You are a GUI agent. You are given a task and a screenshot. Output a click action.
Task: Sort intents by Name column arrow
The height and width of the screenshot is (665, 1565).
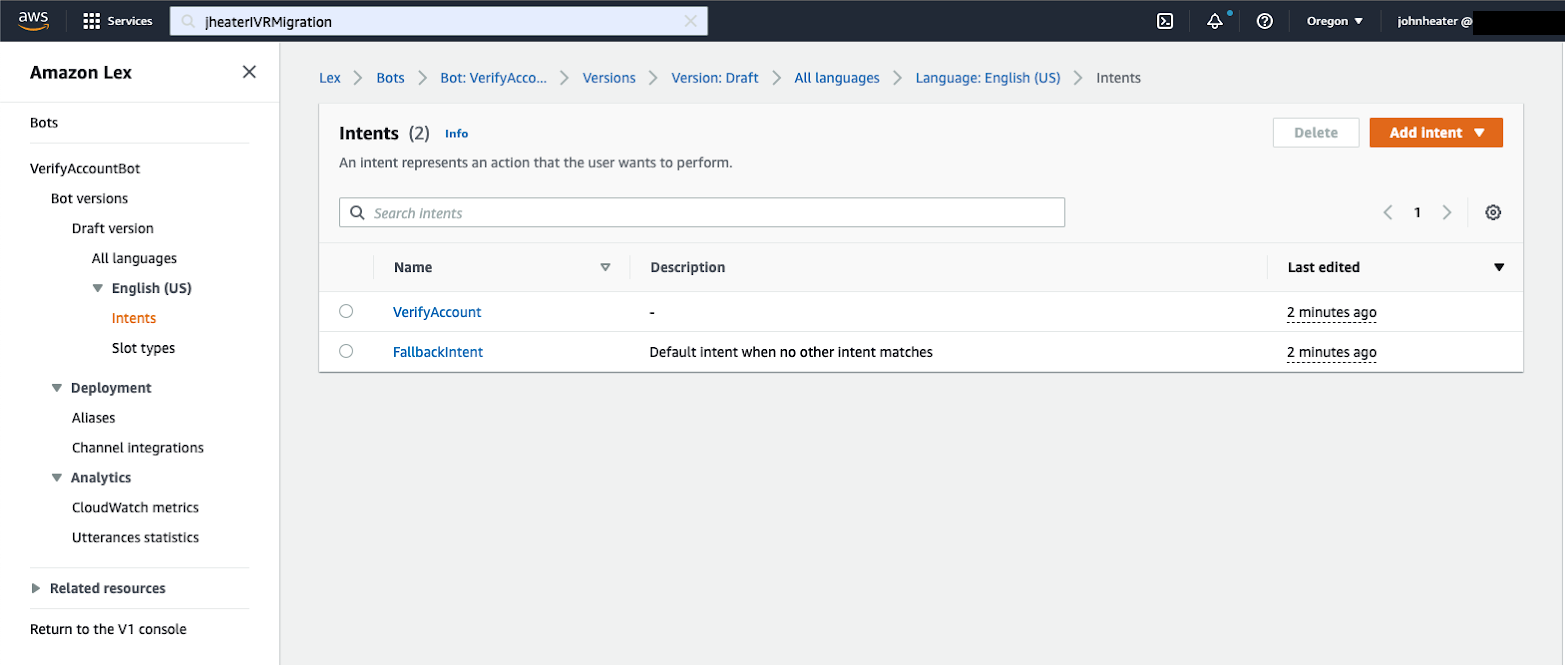pyautogui.click(x=605, y=267)
